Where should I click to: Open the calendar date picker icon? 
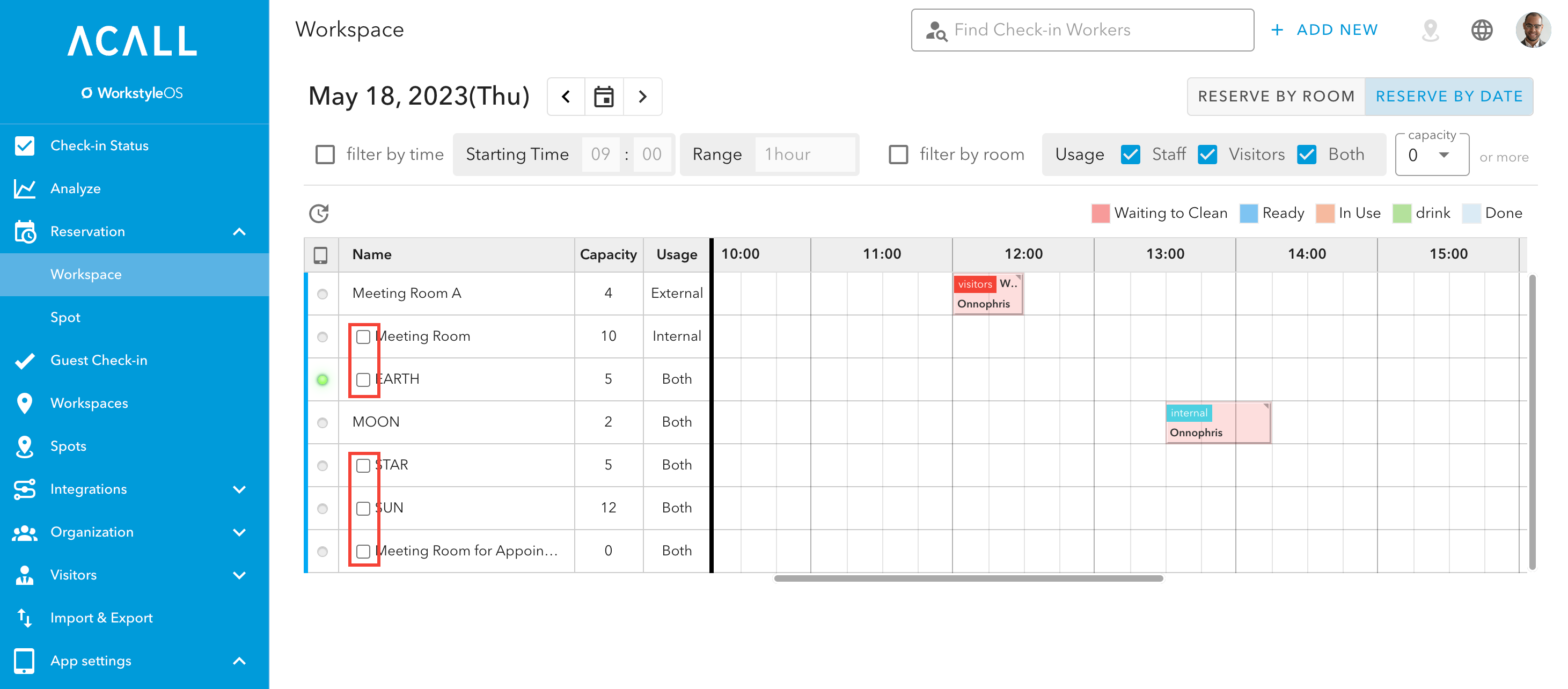(604, 96)
